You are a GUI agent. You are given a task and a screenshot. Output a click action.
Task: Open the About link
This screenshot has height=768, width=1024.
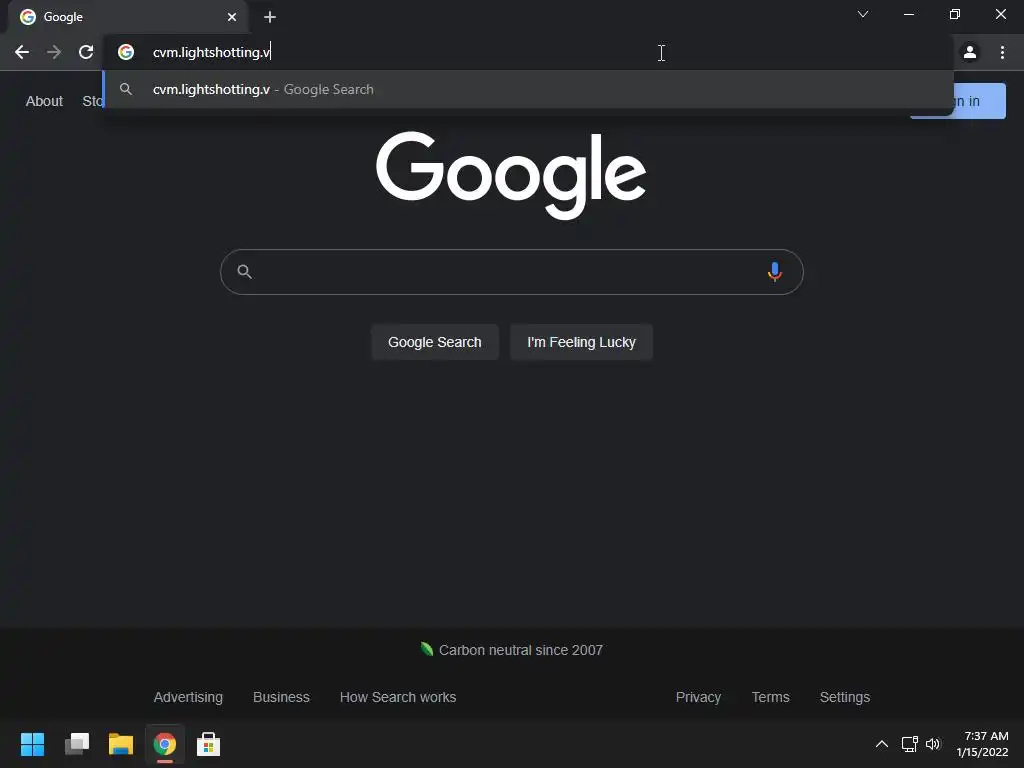click(x=44, y=101)
